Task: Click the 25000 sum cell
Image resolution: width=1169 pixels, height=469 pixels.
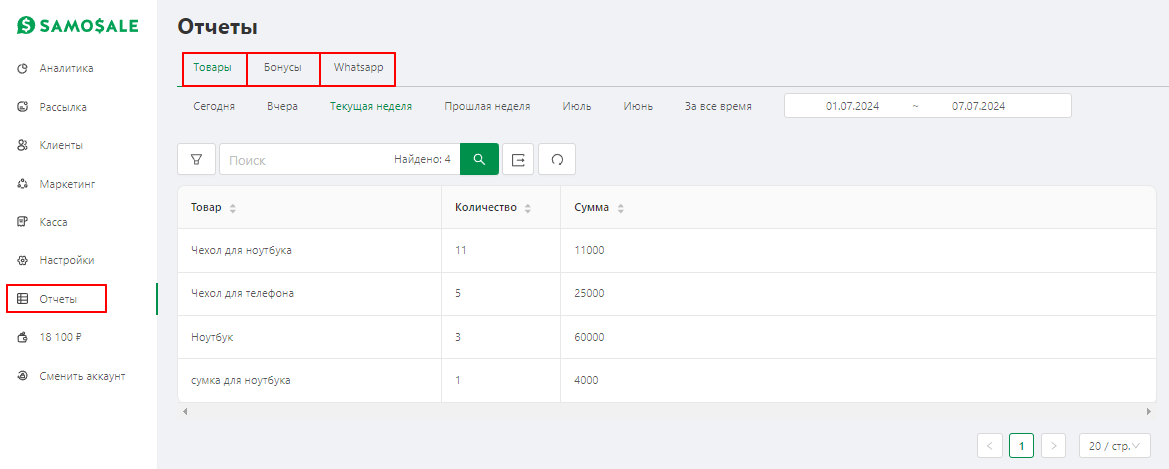Action: (x=858, y=294)
